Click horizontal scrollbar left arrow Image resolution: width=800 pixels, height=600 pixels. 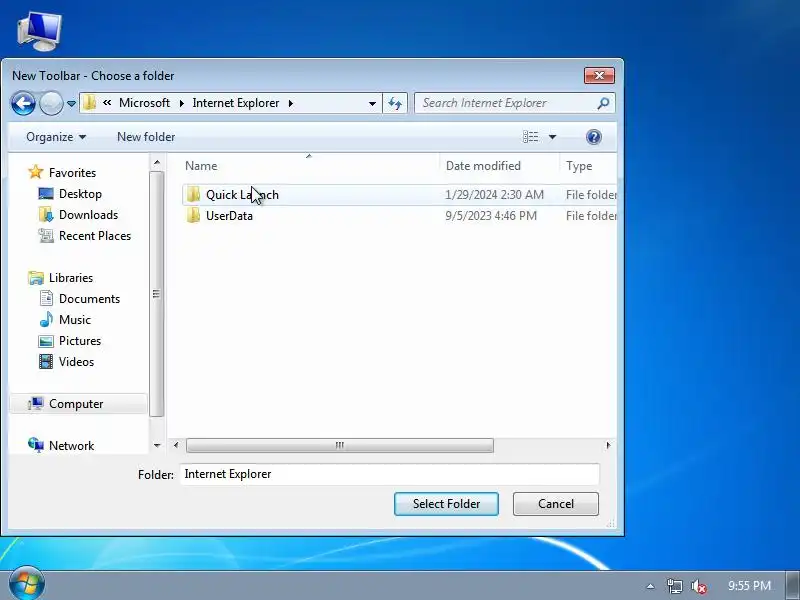[x=176, y=445]
